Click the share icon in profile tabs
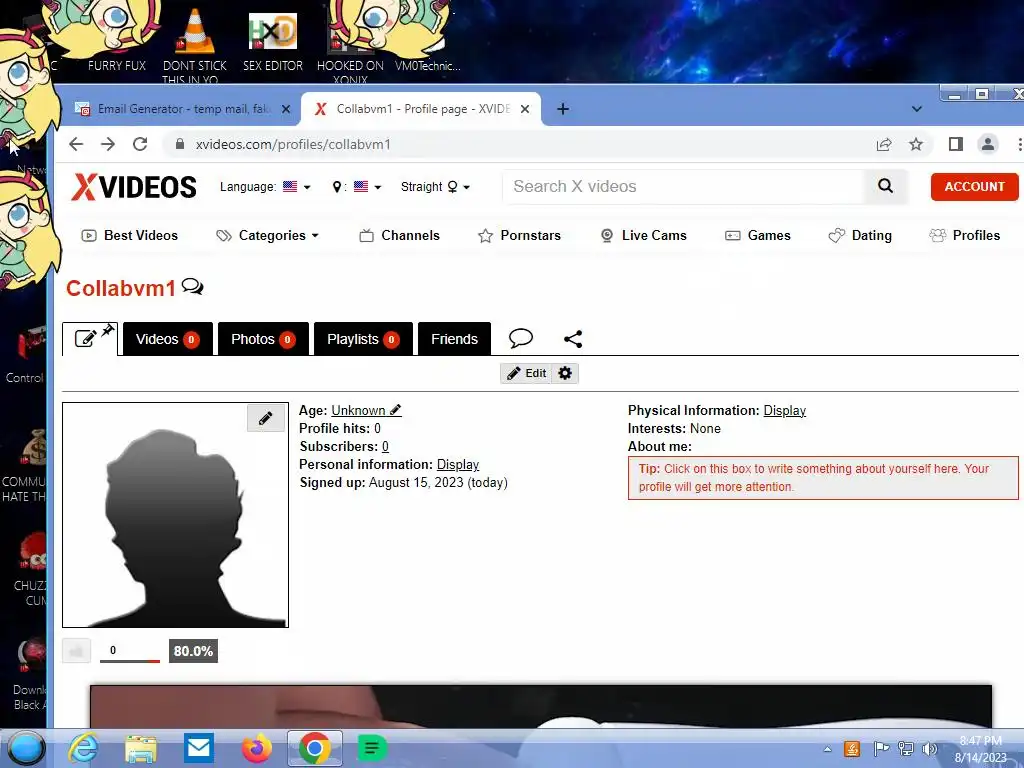The image size is (1024, 768). [573, 339]
